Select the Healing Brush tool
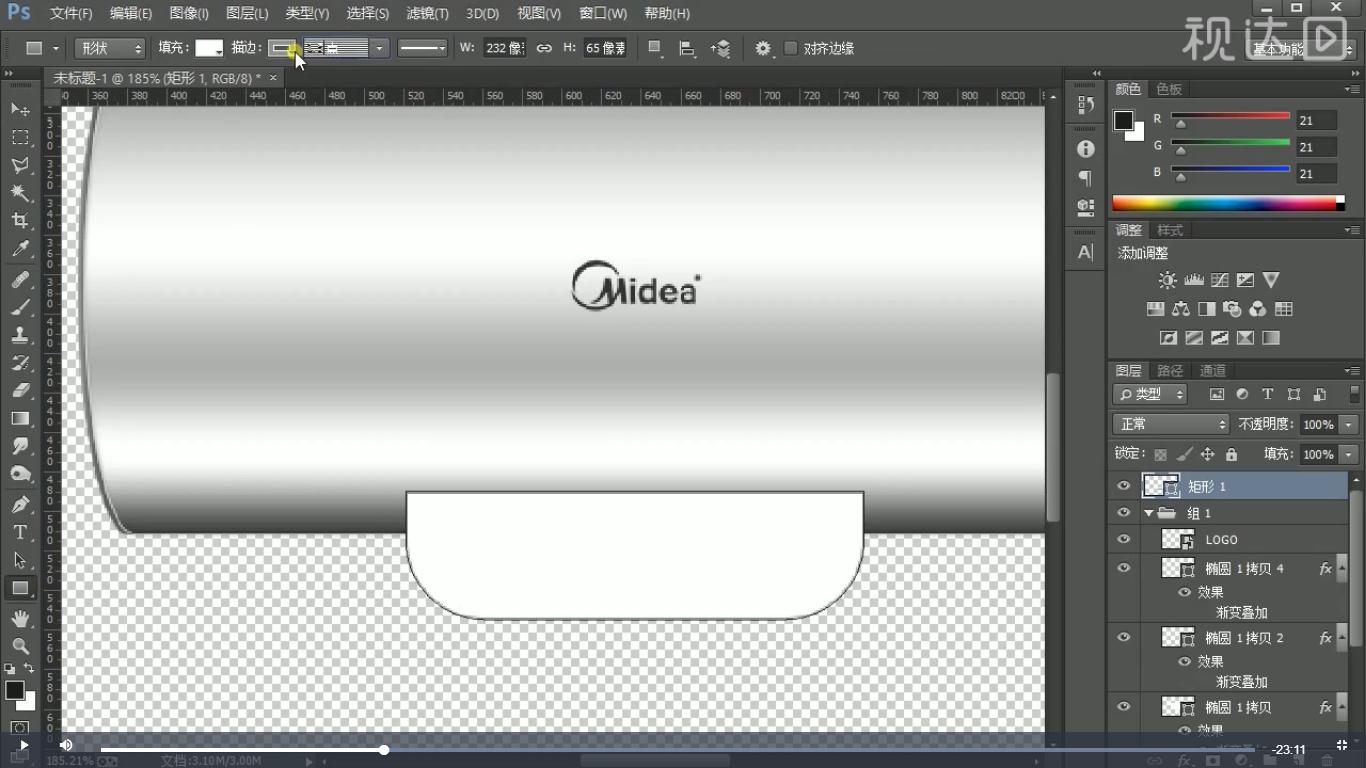 (20, 280)
